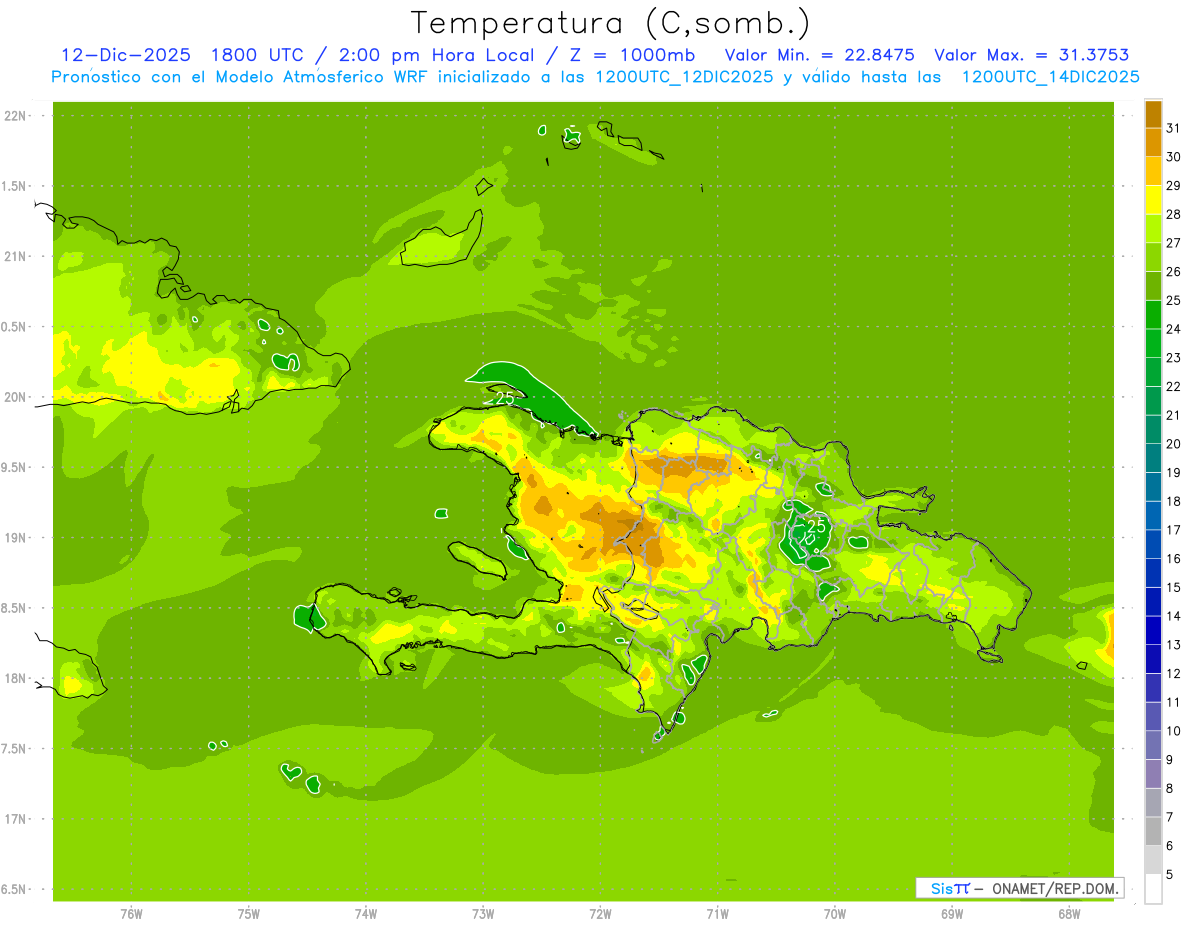Viewport: 1200px width, 927px height.
Task: Click the '75W' longitude label
Action: click(249, 914)
